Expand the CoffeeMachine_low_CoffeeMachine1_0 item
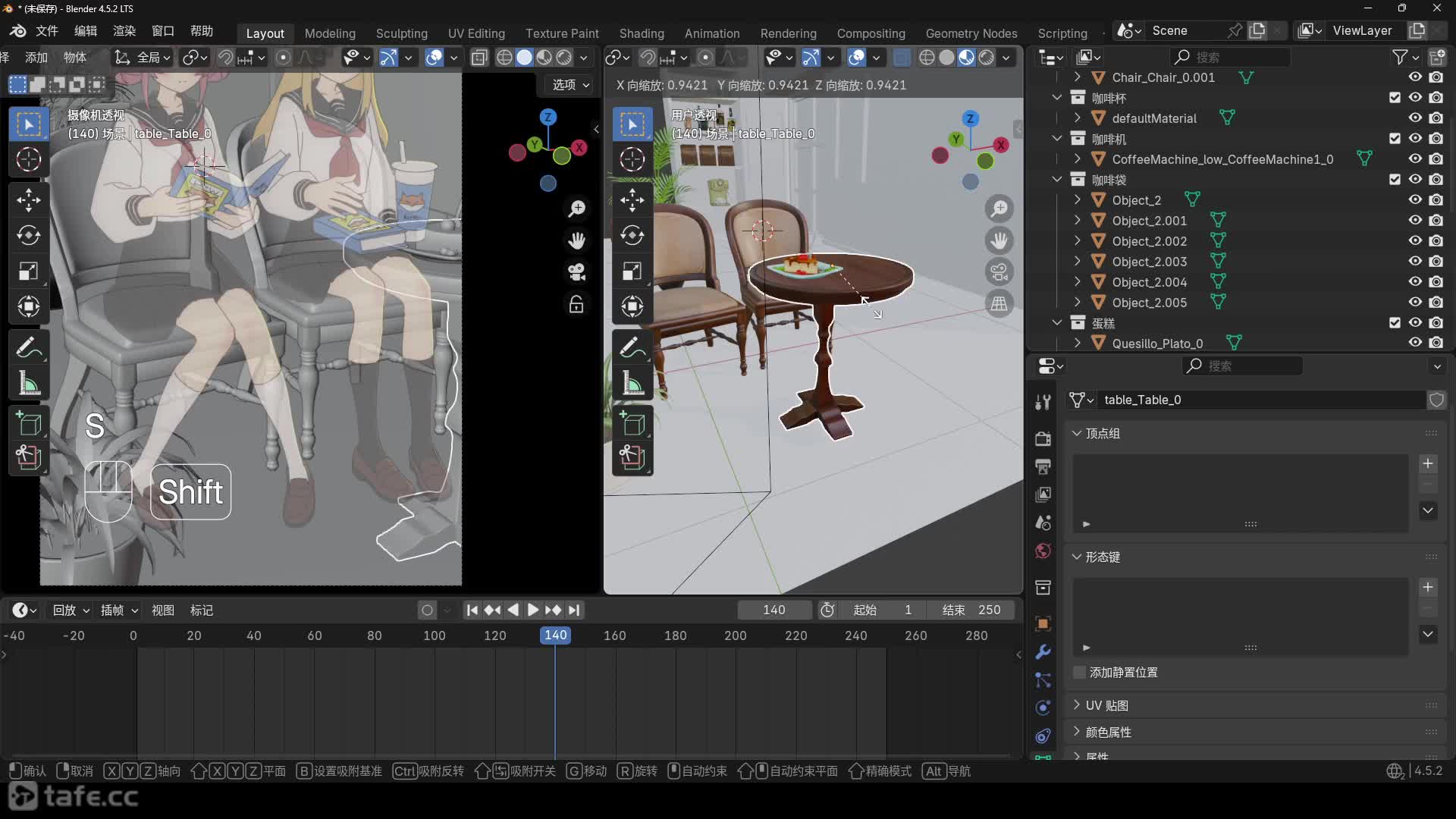Screen dimensions: 1456x819 (x=1078, y=159)
